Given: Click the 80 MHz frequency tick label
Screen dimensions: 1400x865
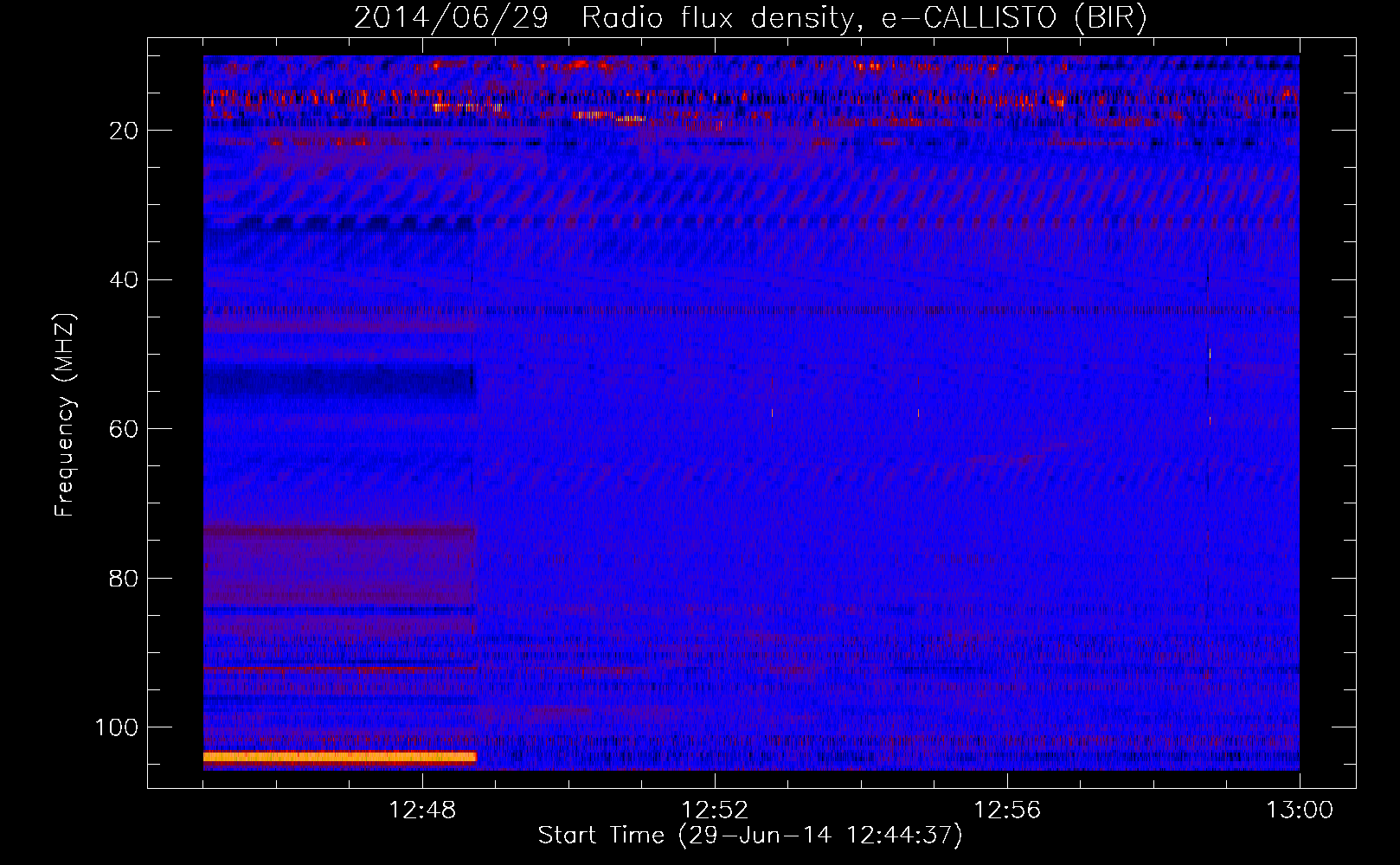Looking at the screenshot, I should 124,579.
